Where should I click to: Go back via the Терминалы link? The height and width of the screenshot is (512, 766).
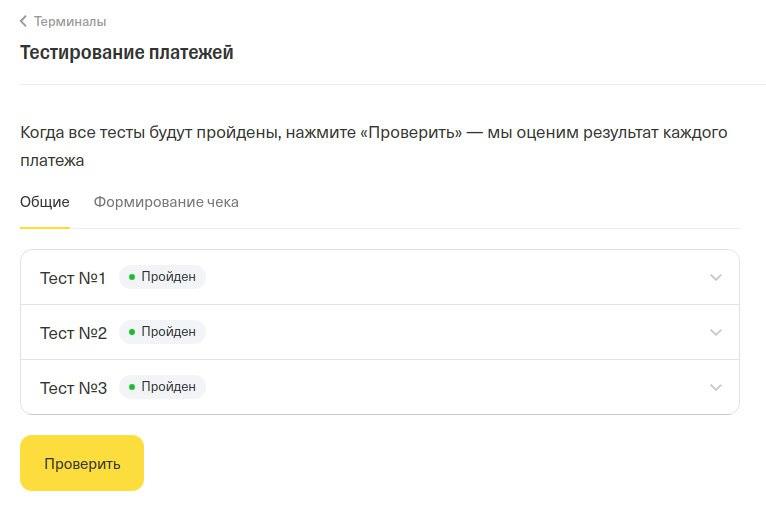(70, 21)
